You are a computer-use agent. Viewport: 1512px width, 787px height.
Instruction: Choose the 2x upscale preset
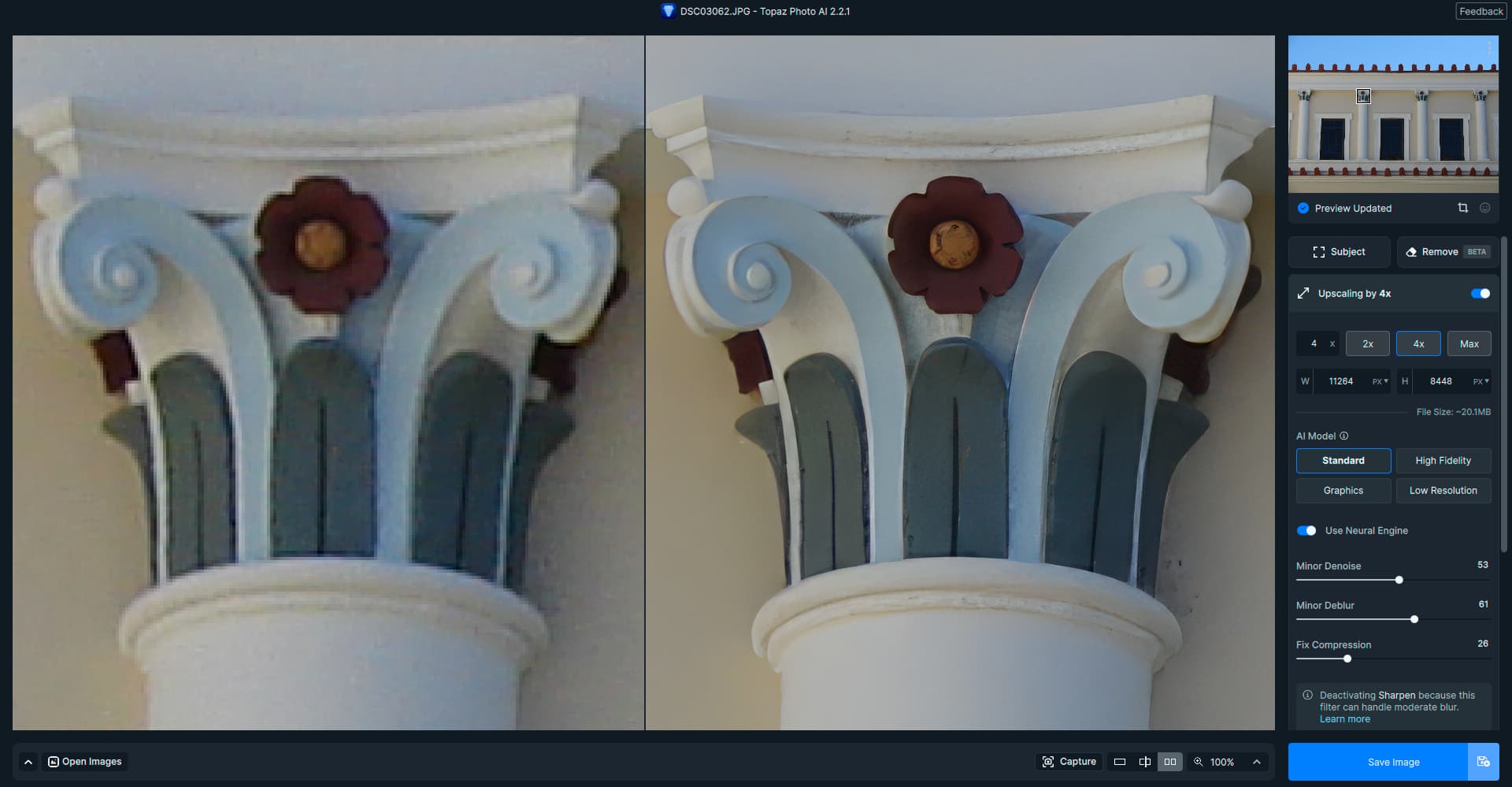pos(1367,344)
